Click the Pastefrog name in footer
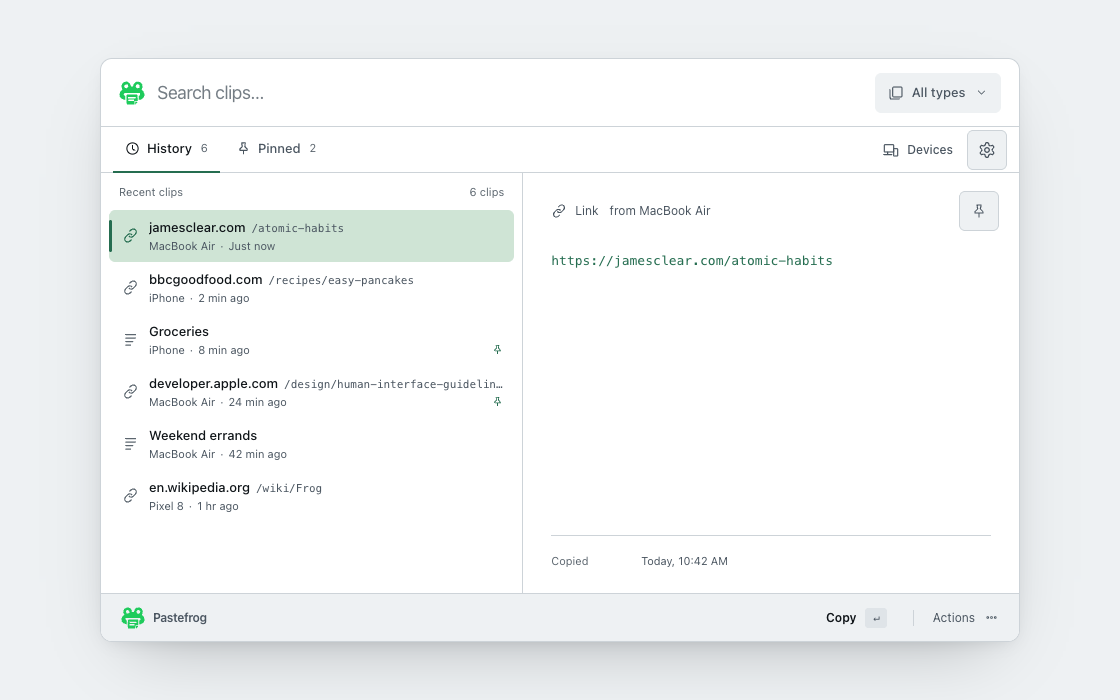This screenshot has height=700, width=1120. click(180, 618)
